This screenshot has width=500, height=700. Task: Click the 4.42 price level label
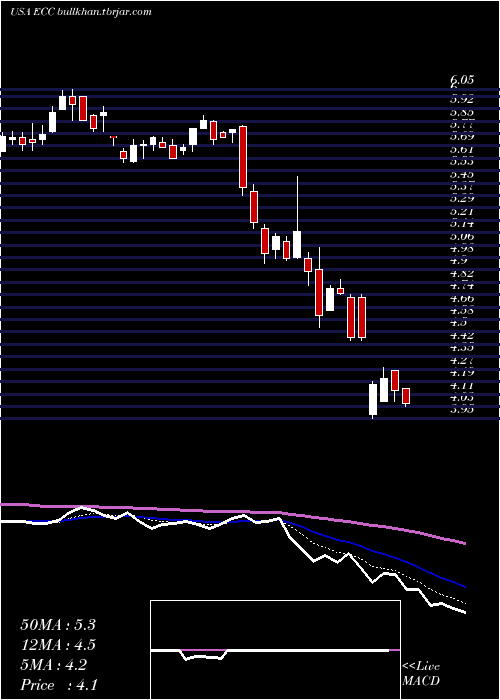tap(462, 335)
